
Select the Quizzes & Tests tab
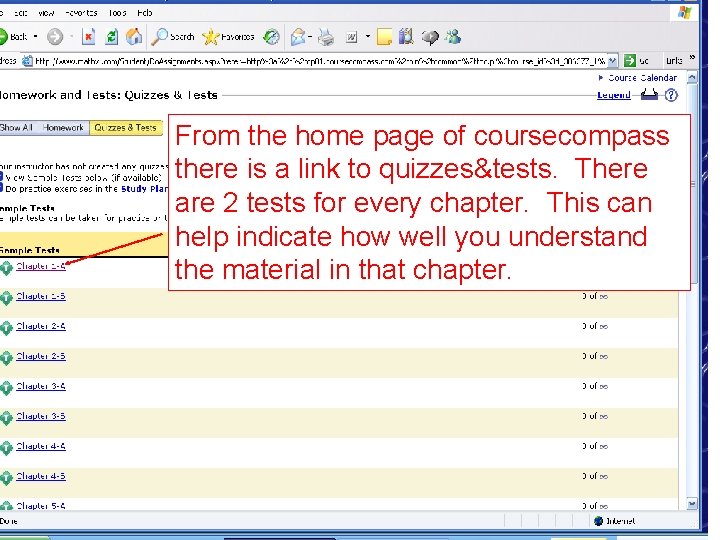tap(125, 128)
